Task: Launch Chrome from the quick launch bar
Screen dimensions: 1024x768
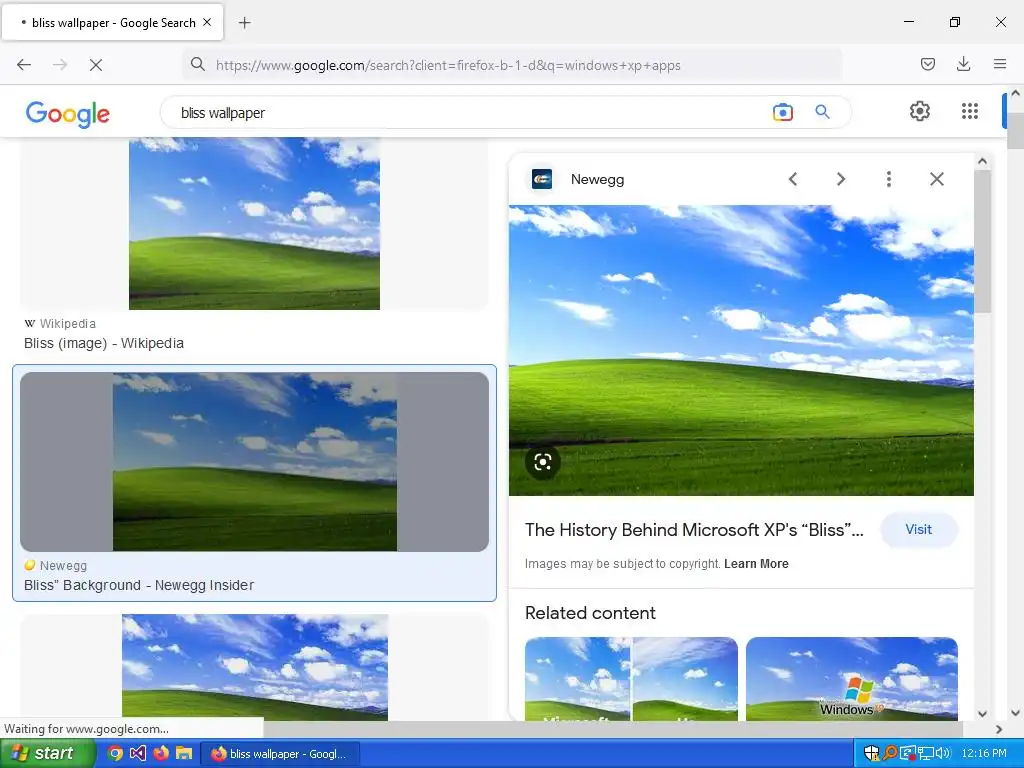Action: 115,754
